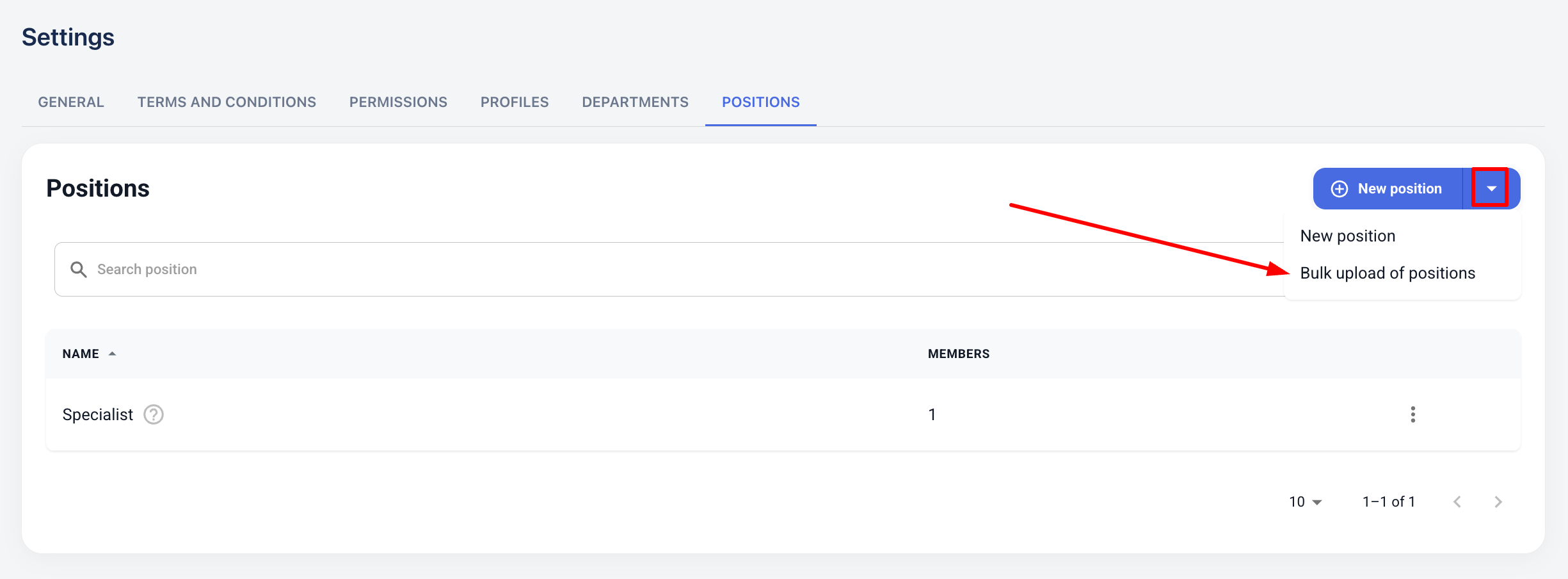
Task: Focus the Search position field
Action: (x=640, y=270)
